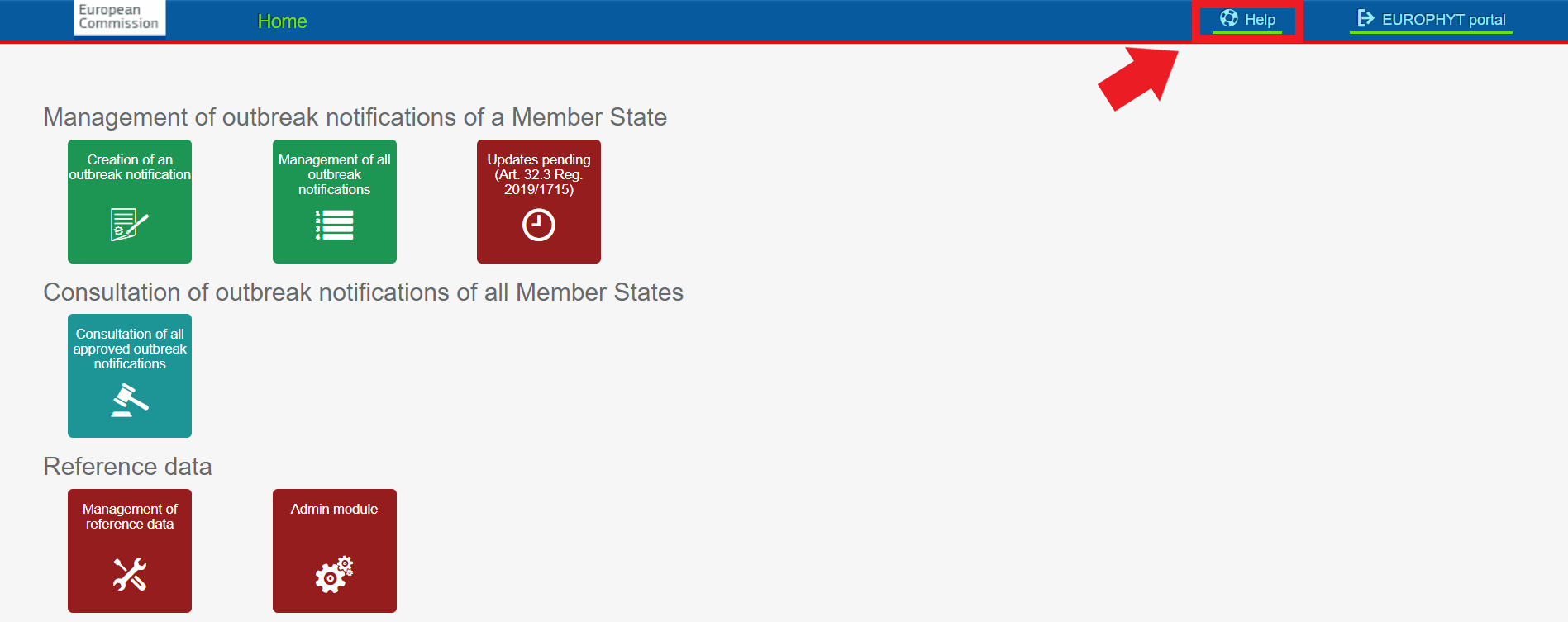This screenshot has height=622, width=1568.
Task: Click the document-and-pen icon in Creation tile
Action: 130,225
